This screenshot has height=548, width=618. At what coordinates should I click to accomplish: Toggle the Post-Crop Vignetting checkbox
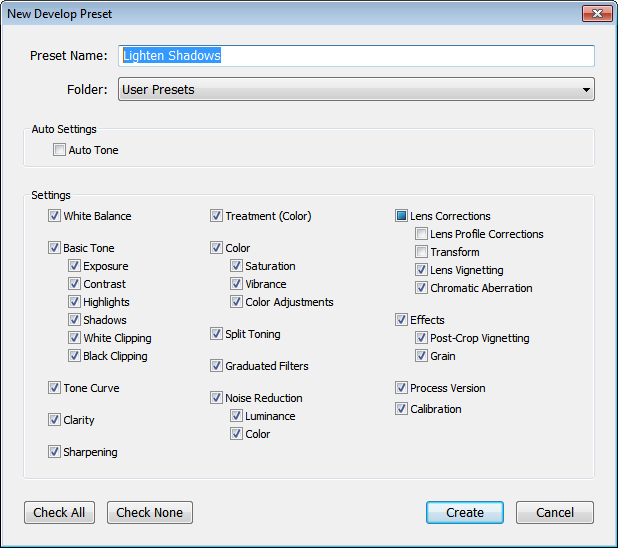[x=421, y=337]
